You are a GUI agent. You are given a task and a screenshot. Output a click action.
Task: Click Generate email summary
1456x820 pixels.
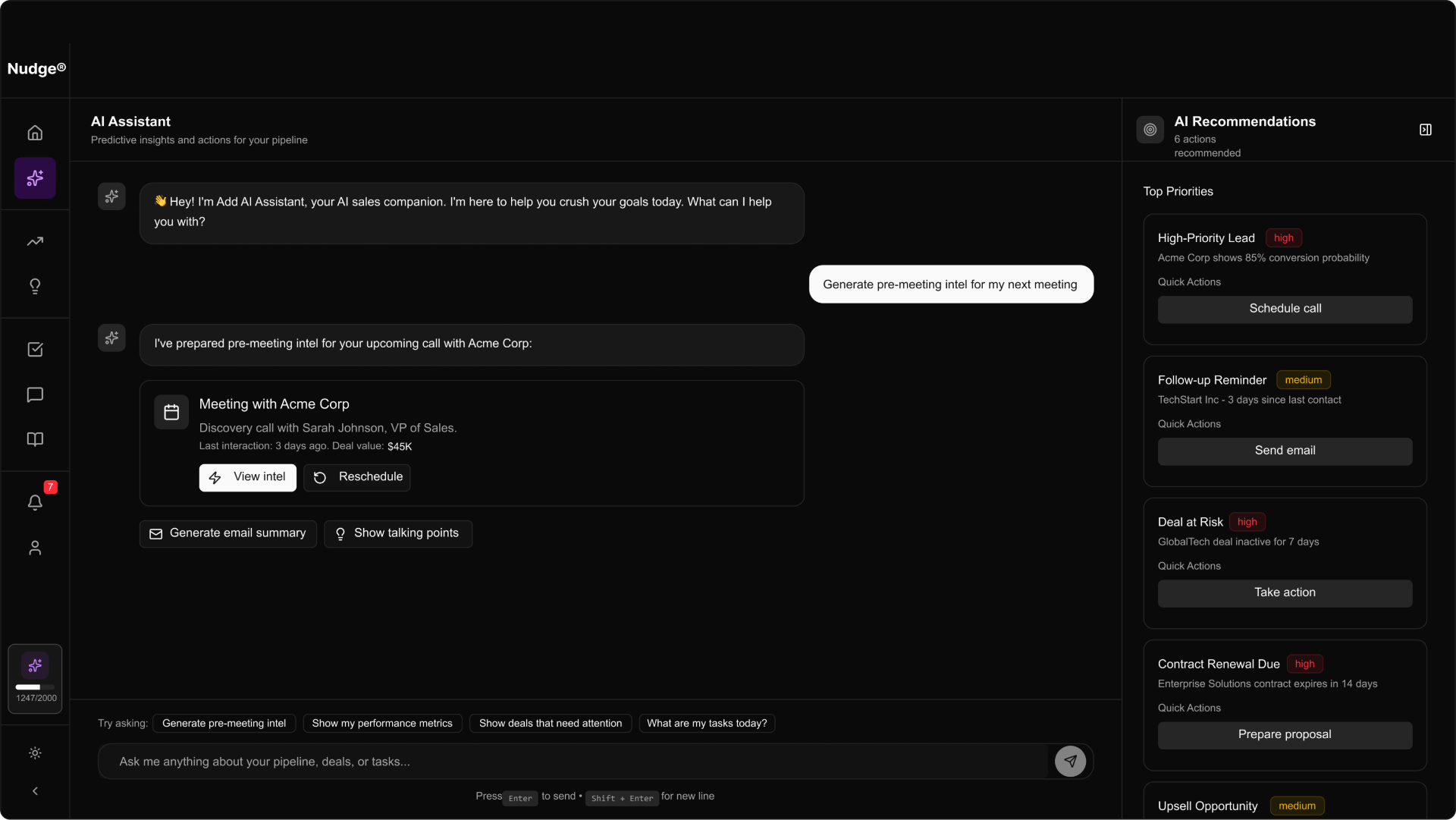[227, 533]
